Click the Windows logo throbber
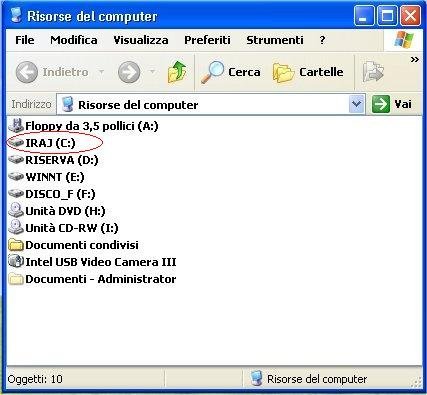This screenshot has height=395, width=427. [404, 40]
